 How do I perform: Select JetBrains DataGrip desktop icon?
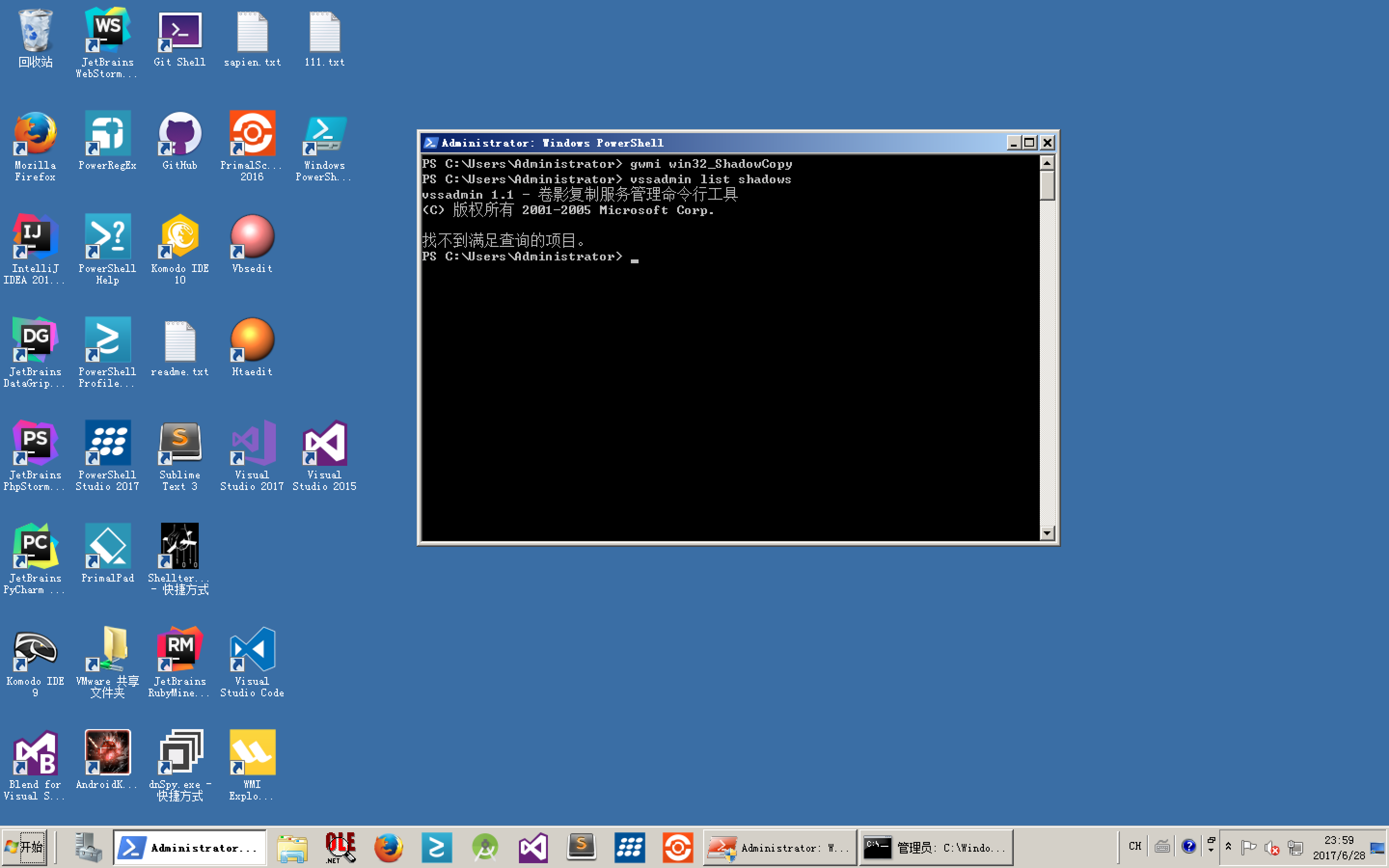point(36,353)
